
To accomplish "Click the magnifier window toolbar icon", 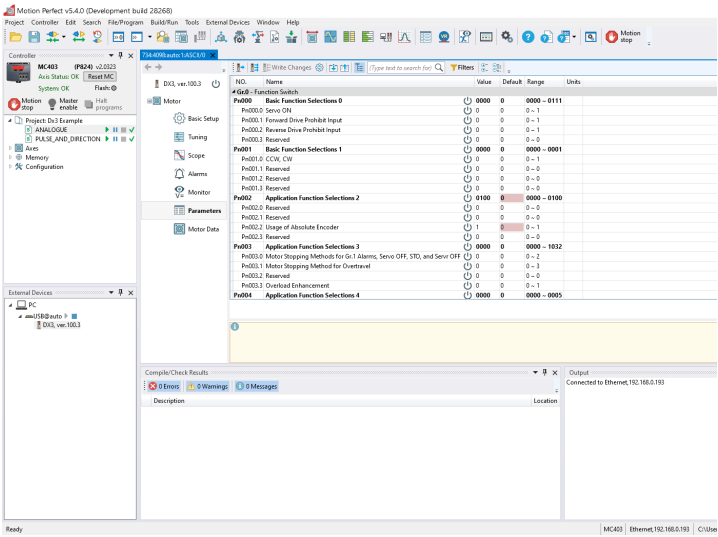I will 591,37.
